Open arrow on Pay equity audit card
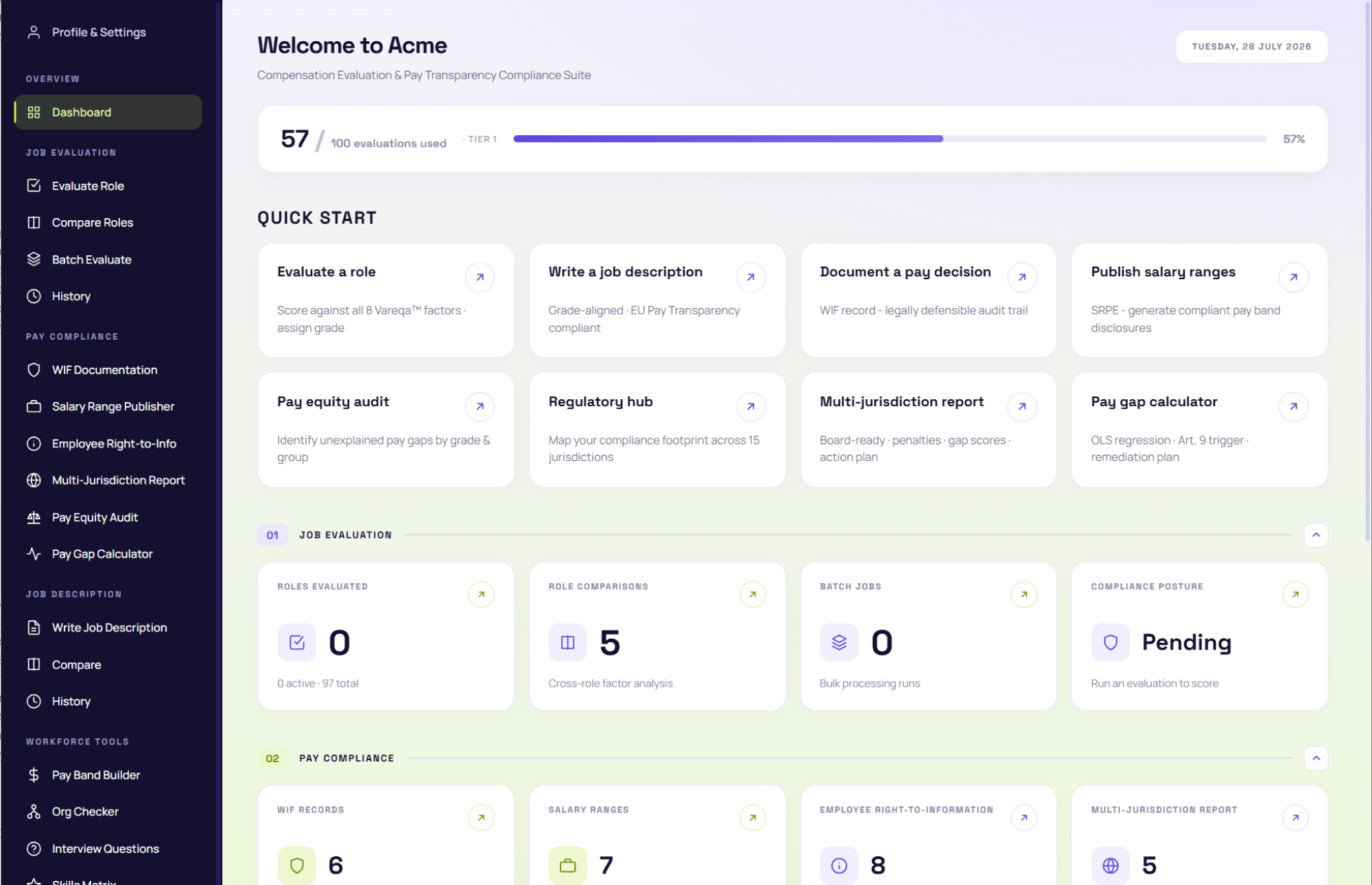Image resolution: width=1372 pixels, height=885 pixels. (x=480, y=407)
